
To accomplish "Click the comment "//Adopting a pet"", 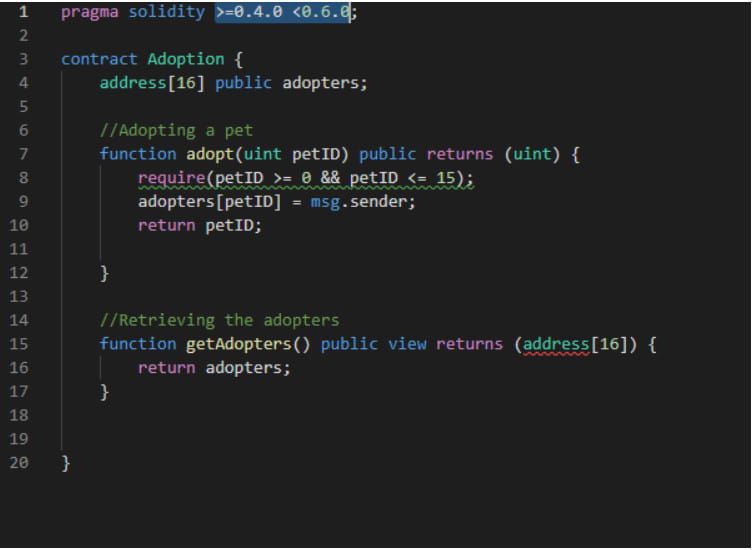I will tap(176, 130).
